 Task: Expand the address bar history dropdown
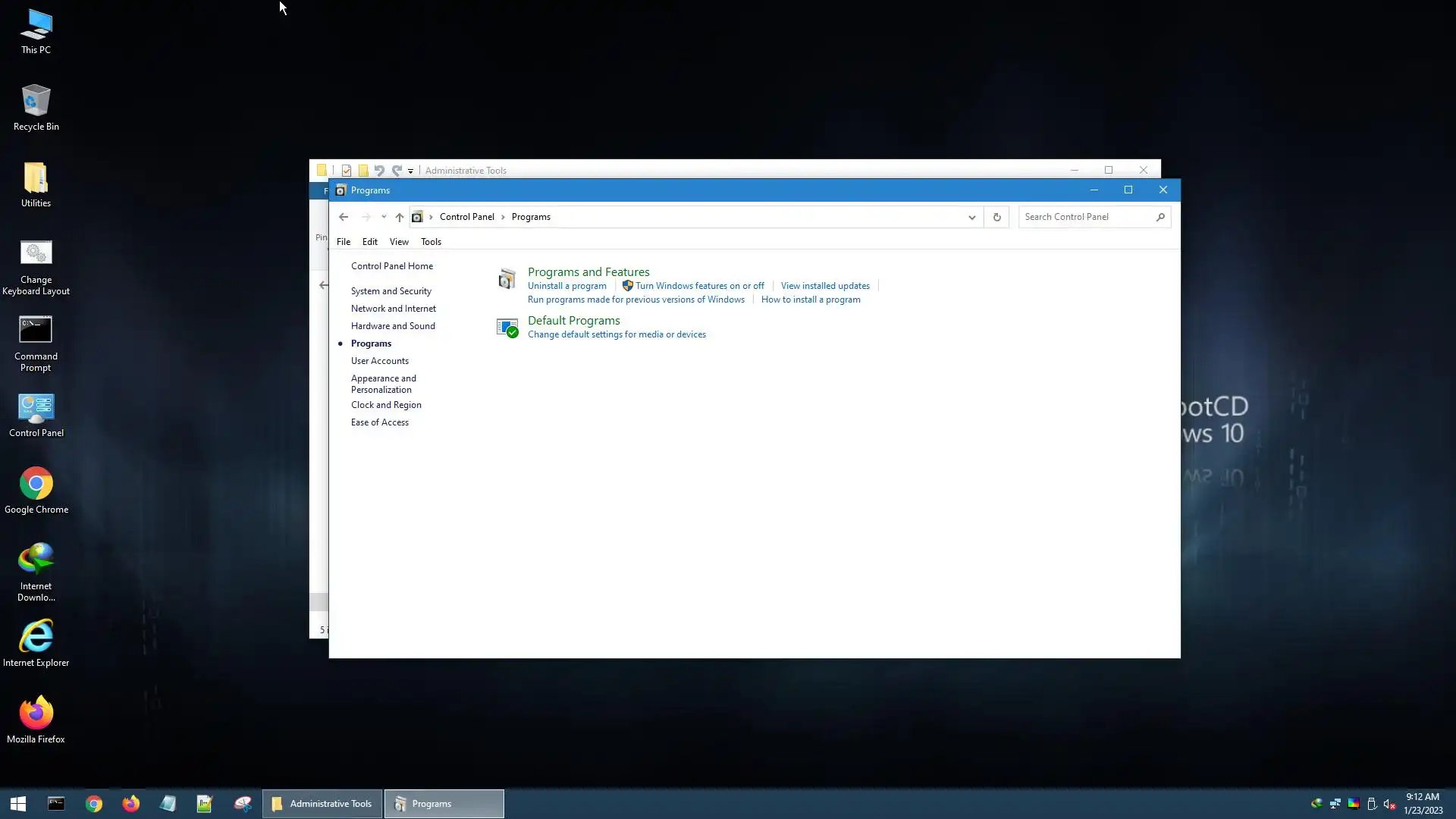(971, 217)
